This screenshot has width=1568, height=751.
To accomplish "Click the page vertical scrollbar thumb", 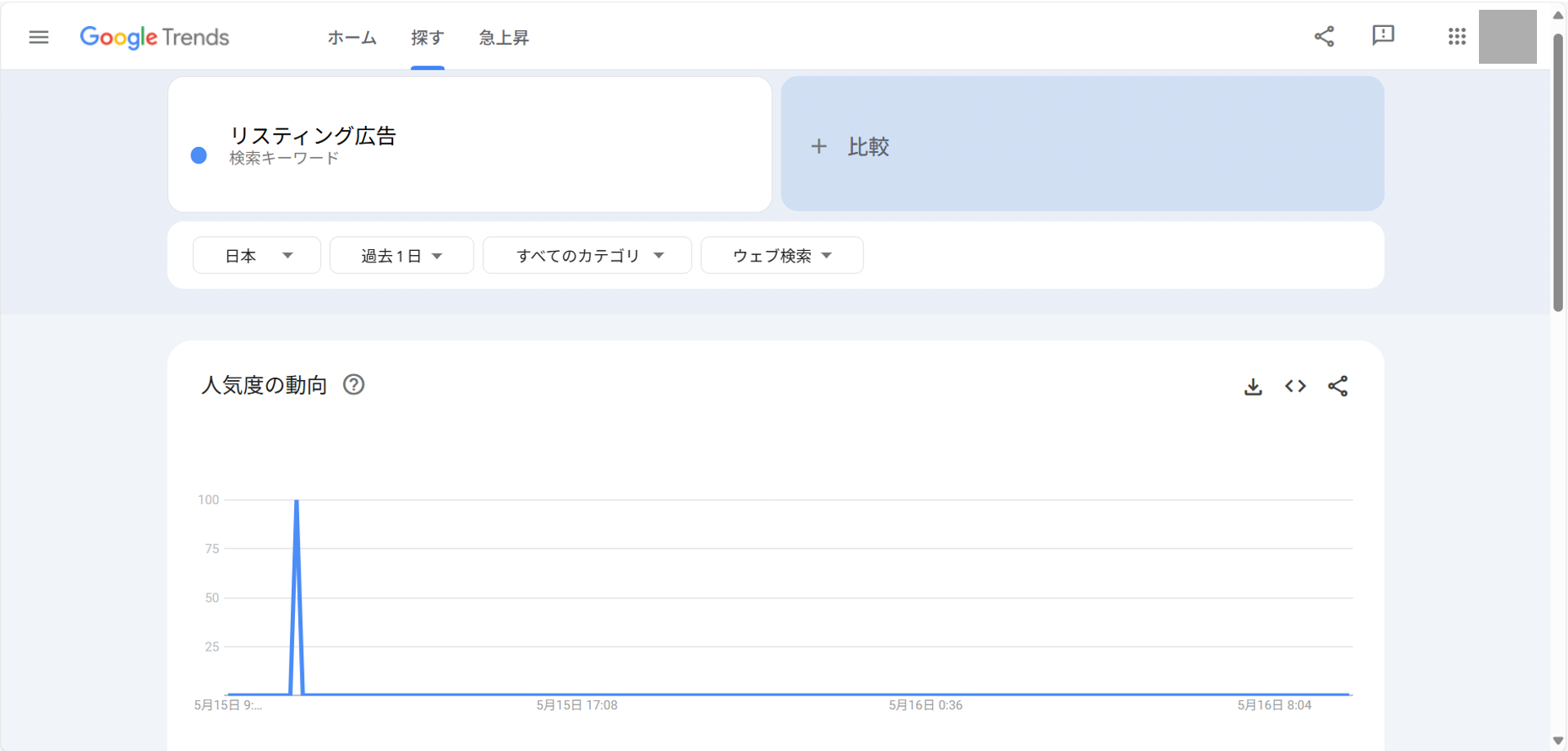I will coord(1558,172).
